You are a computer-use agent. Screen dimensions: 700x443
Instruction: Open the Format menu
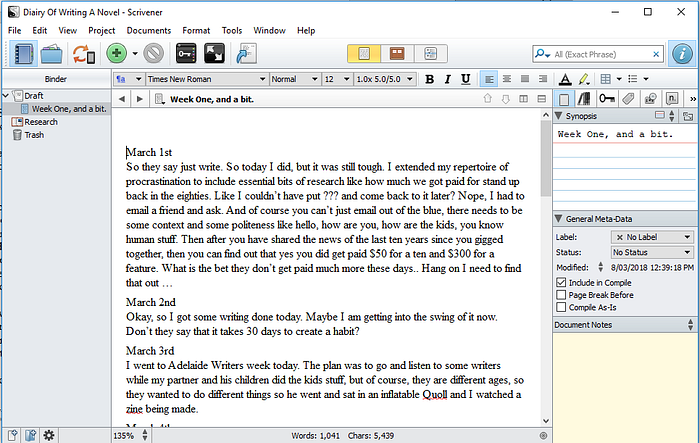(196, 30)
